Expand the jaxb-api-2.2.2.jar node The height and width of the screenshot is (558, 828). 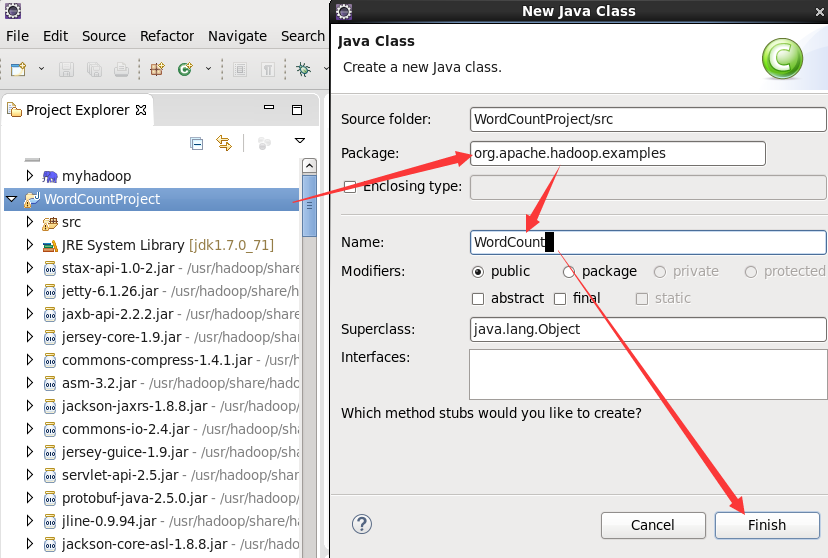click(30, 314)
